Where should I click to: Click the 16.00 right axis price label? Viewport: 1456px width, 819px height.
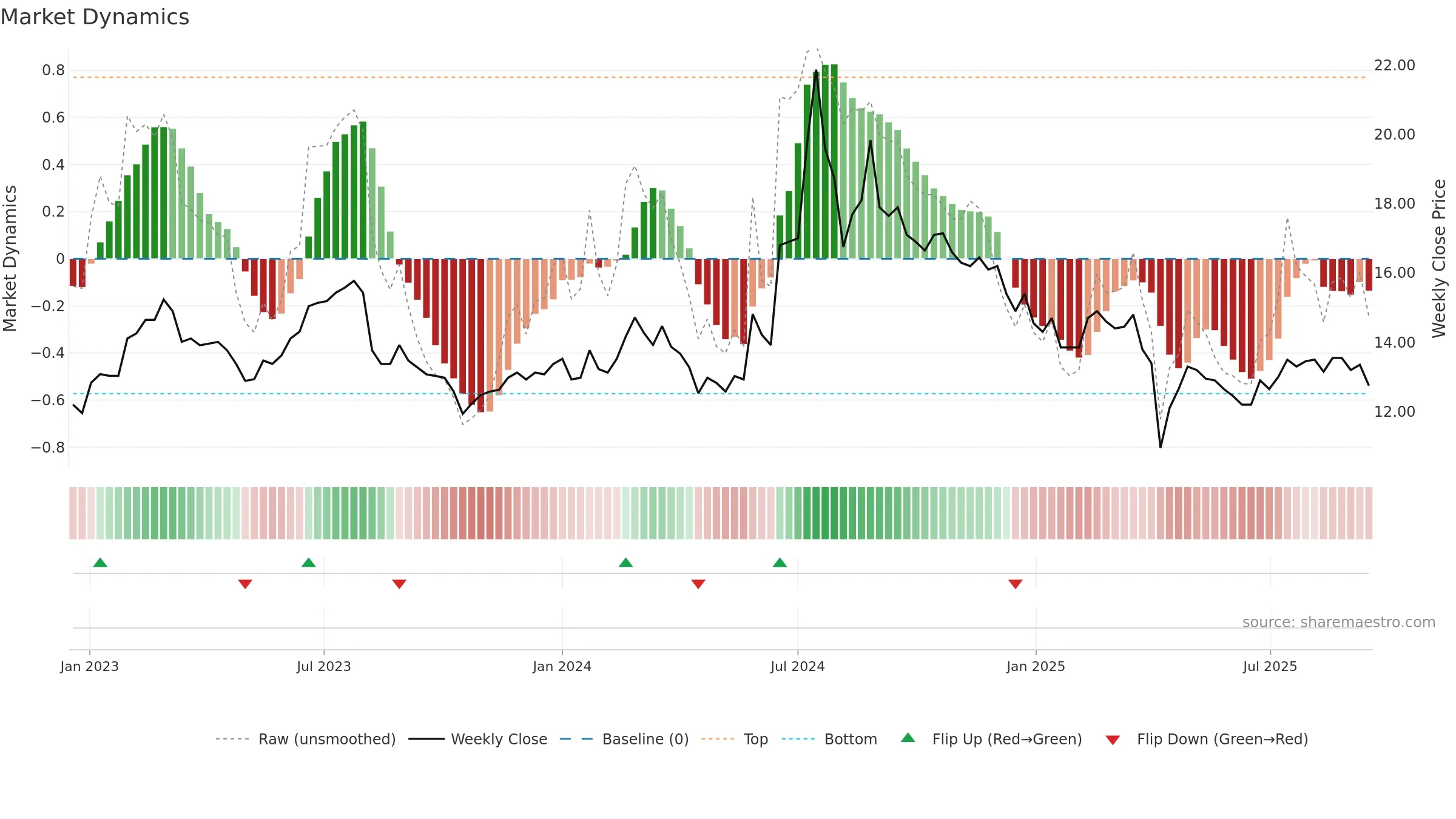(x=1395, y=272)
